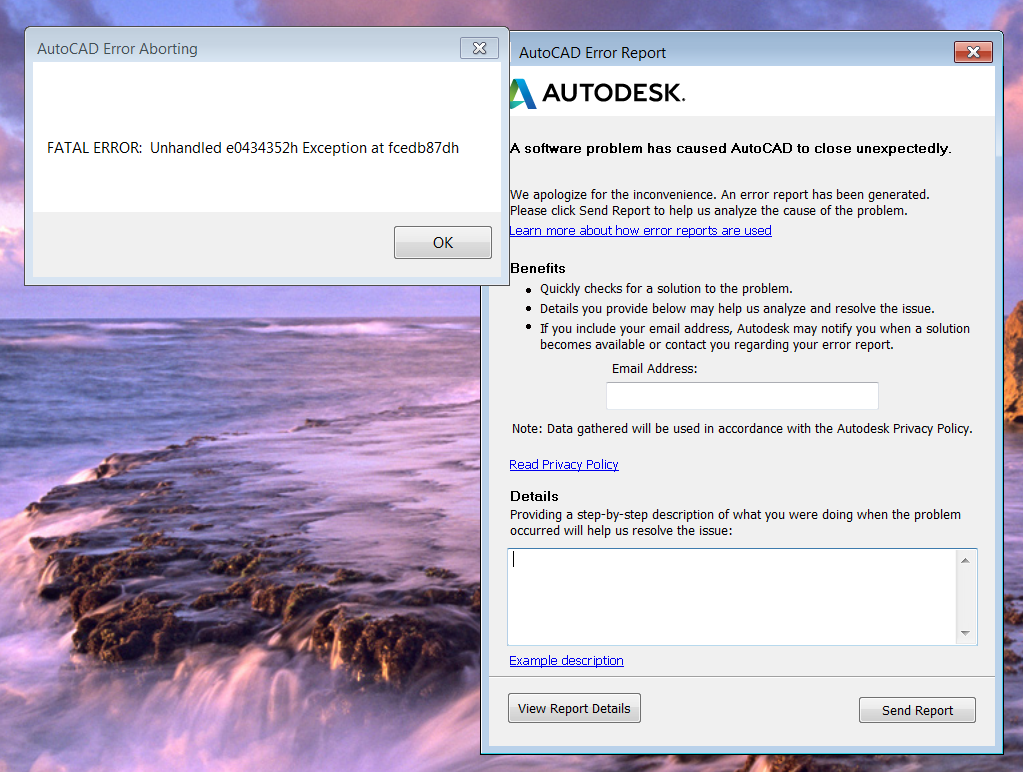
Task: Click the scrollbar down arrow in Details box
Action: (x=965, y=633)
